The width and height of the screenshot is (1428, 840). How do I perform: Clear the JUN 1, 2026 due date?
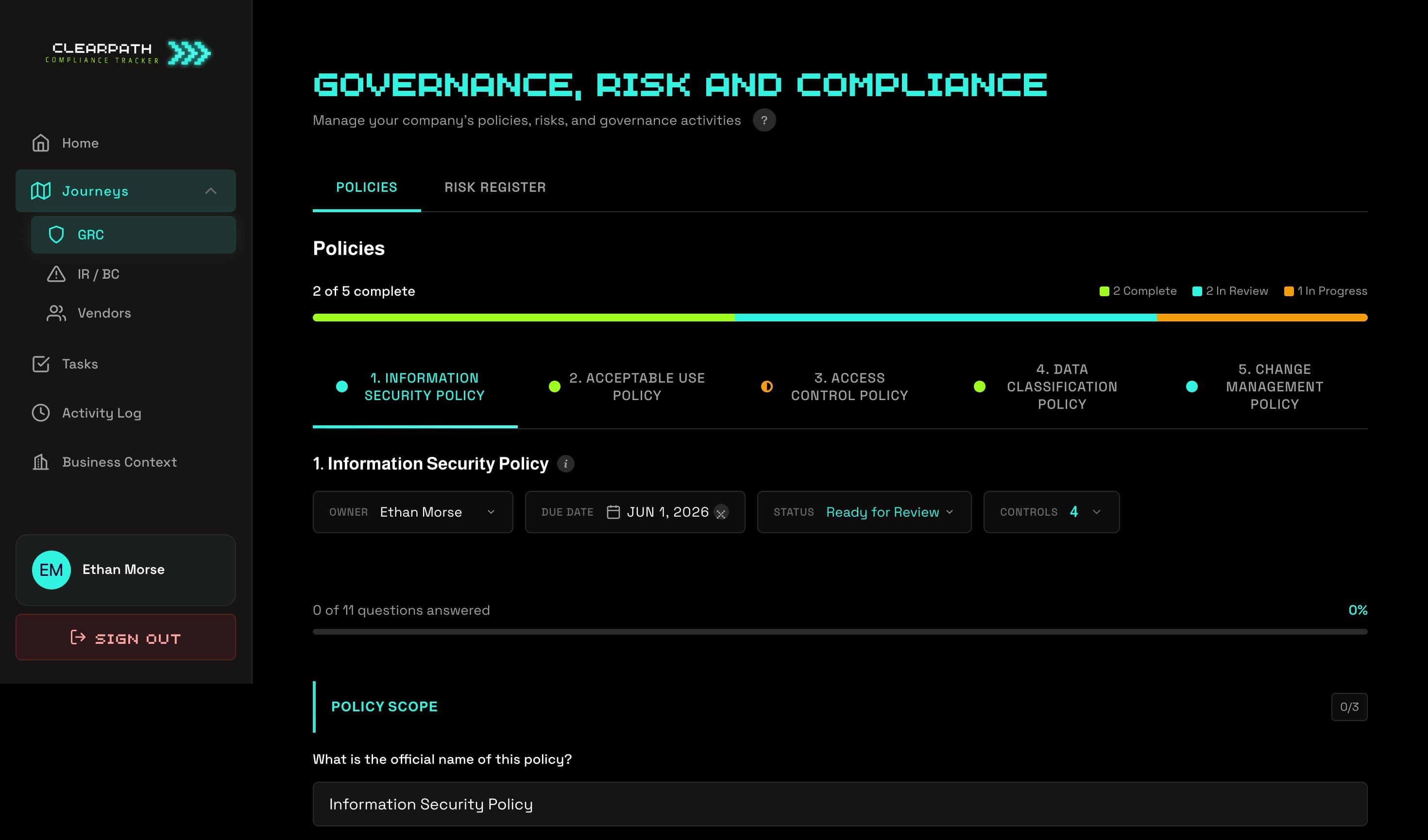[721, 513]
